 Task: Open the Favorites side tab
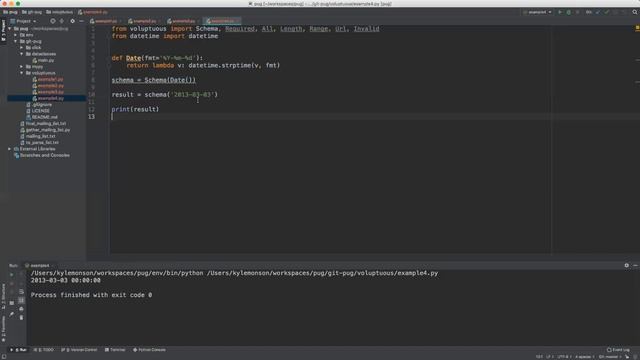coord(3,329)
